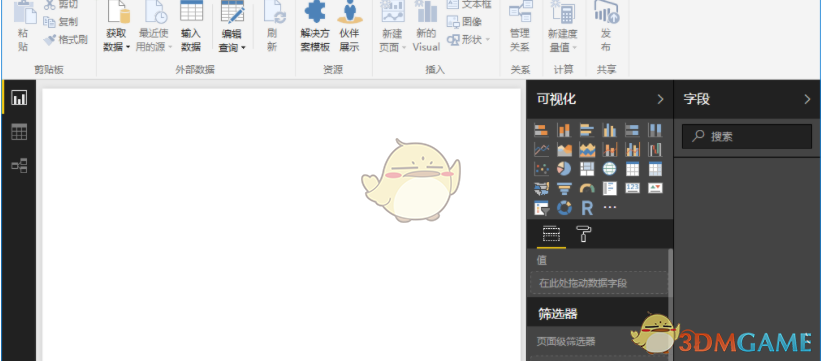Click 发布 publish button
This screenshot has width=823, height=361.
pyautogui.click(x=606, y=26)
